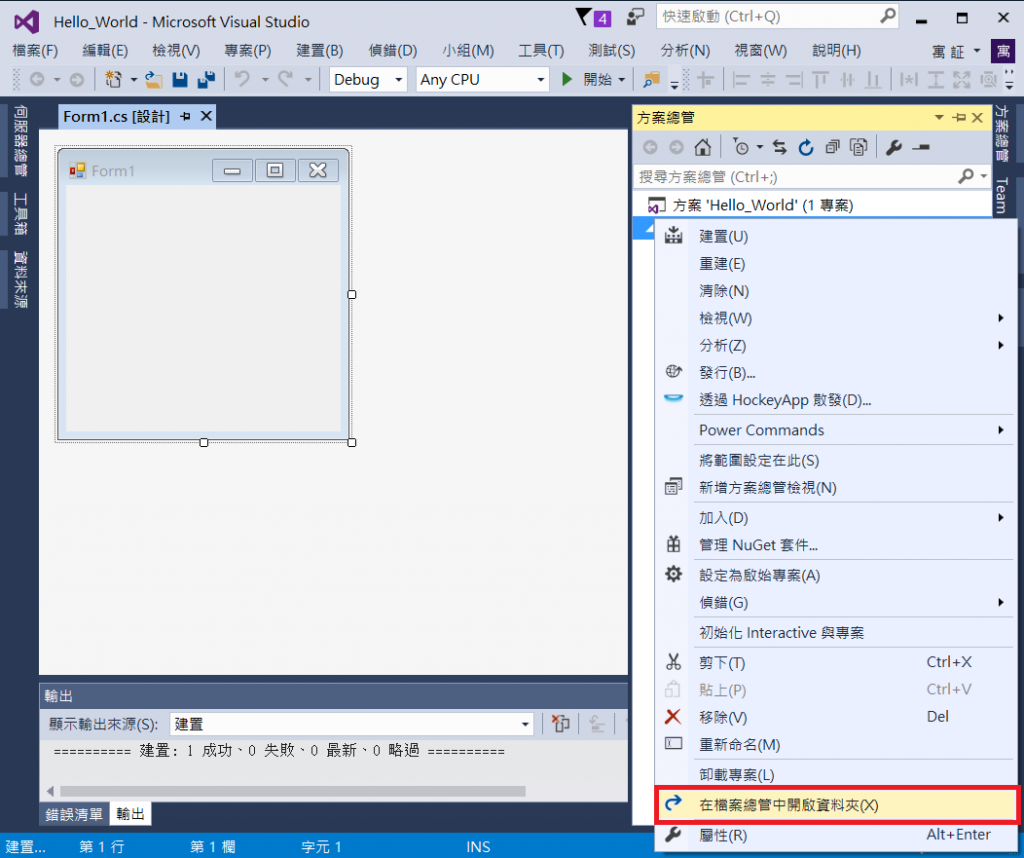Switch to the 錯誤清單 tab

click(74, 814)
